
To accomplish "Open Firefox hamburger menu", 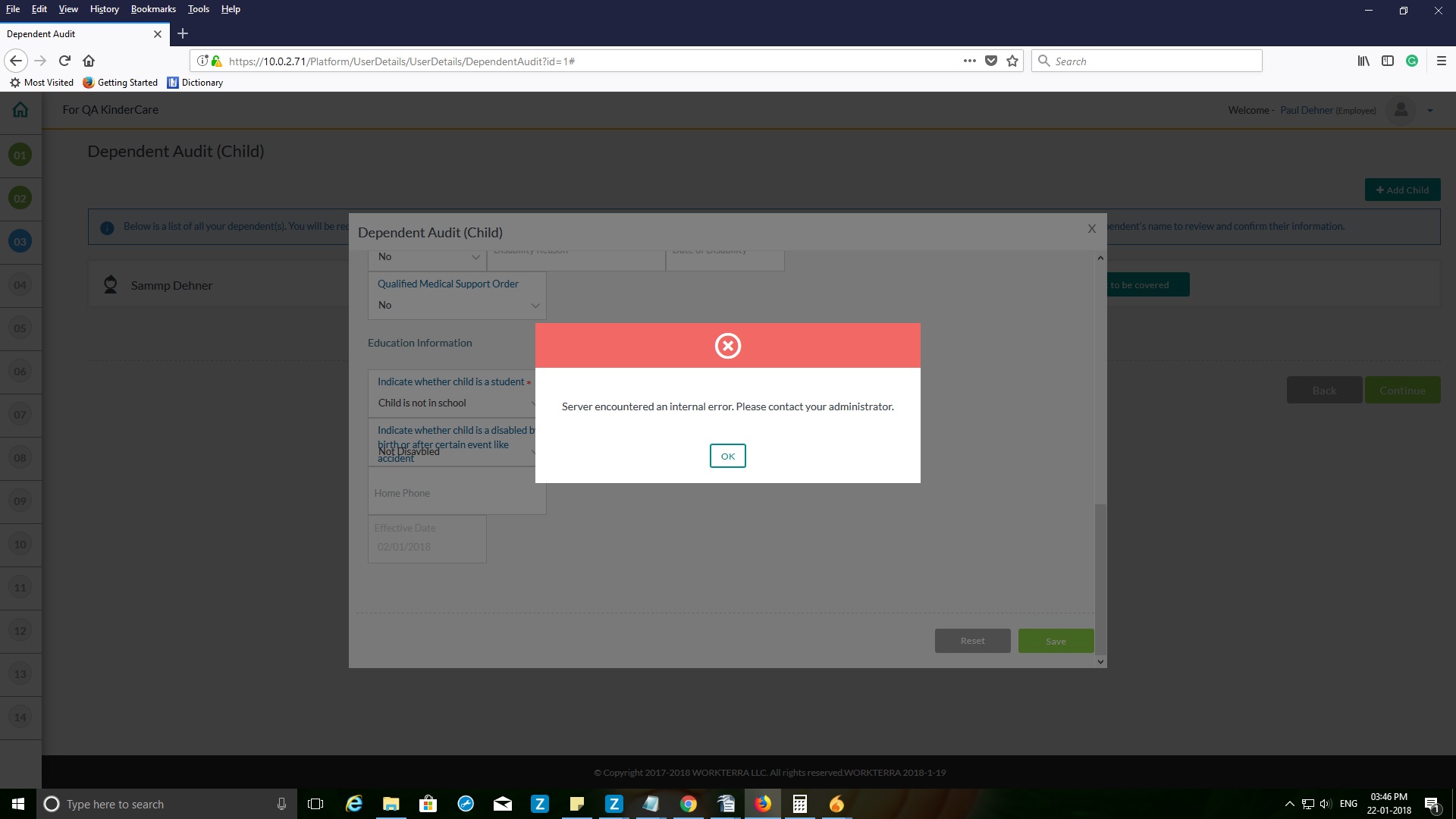I will coord(1441,61).
